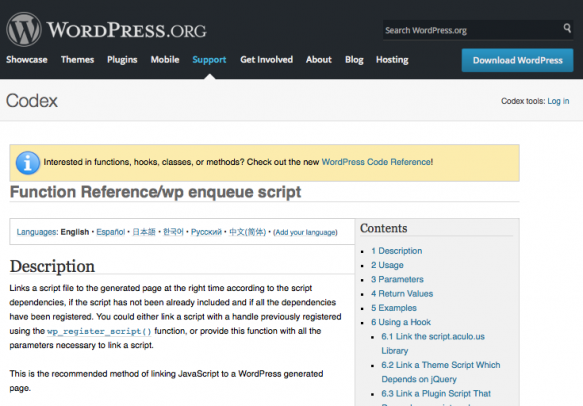Open the Themes menu item
The height and width of the screenshot is (406, 583).
(77, 59)
